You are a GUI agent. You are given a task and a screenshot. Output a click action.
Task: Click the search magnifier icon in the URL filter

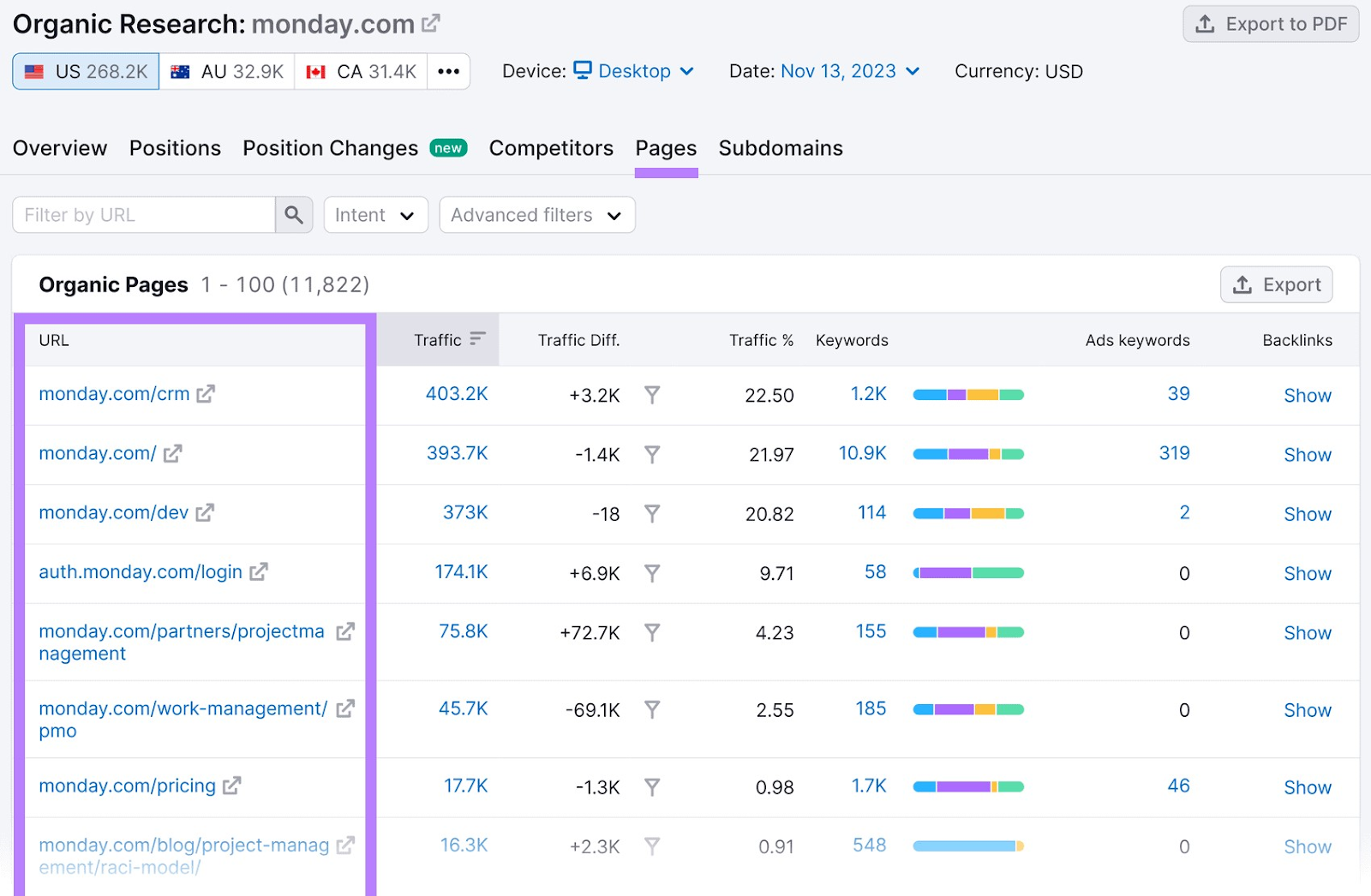294,215
